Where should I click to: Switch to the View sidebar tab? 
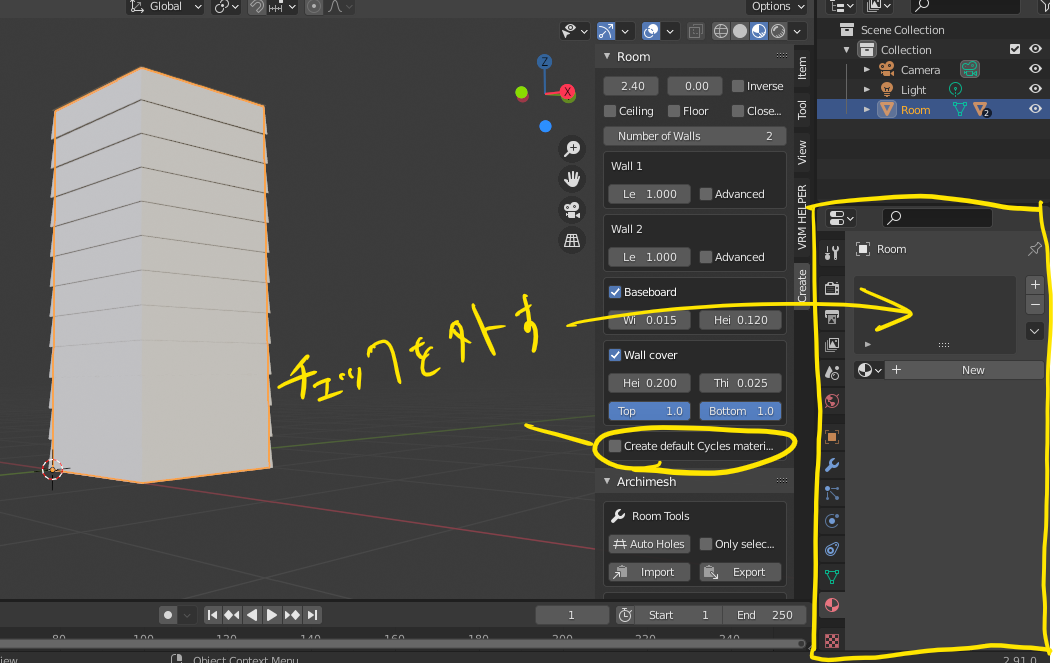point(802,152)
